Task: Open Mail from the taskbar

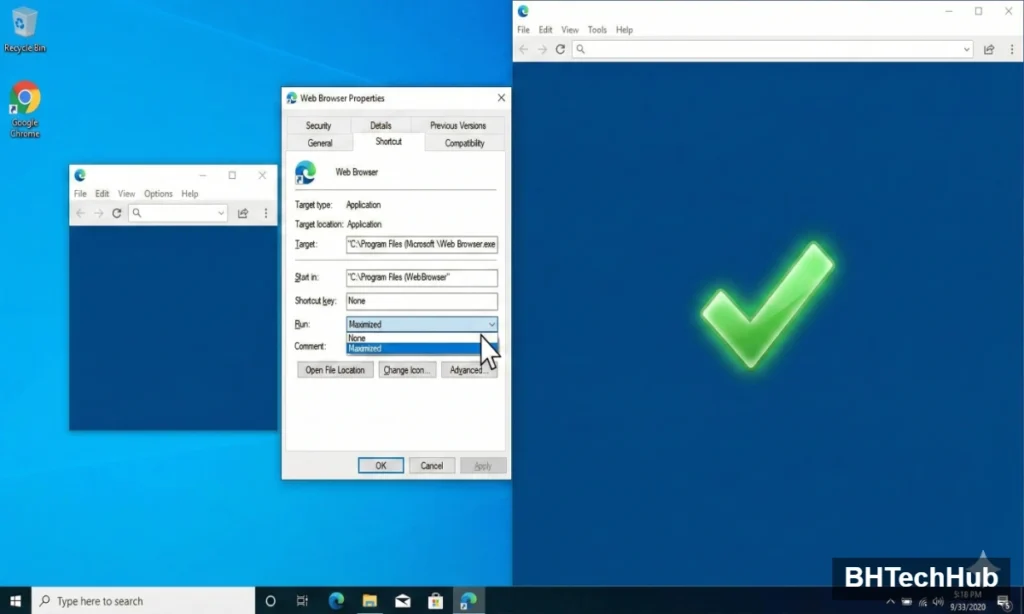Action: tap(402, 600)
